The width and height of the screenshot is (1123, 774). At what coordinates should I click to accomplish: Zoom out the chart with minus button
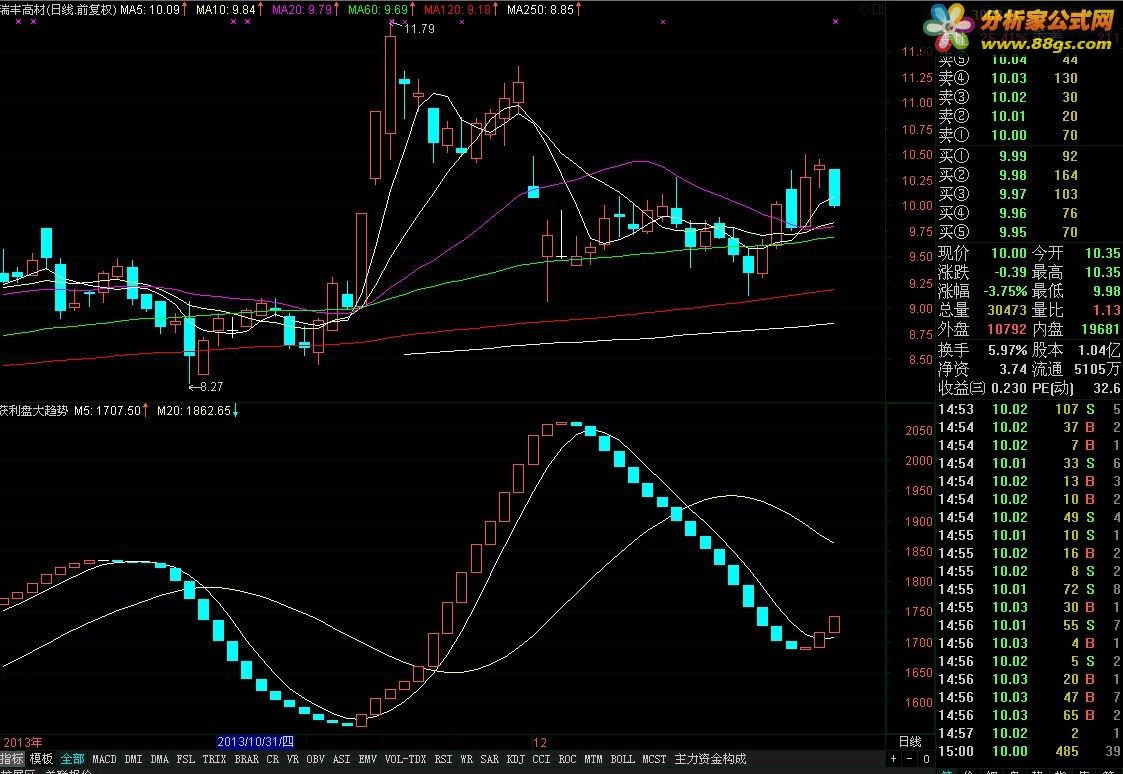910,759
